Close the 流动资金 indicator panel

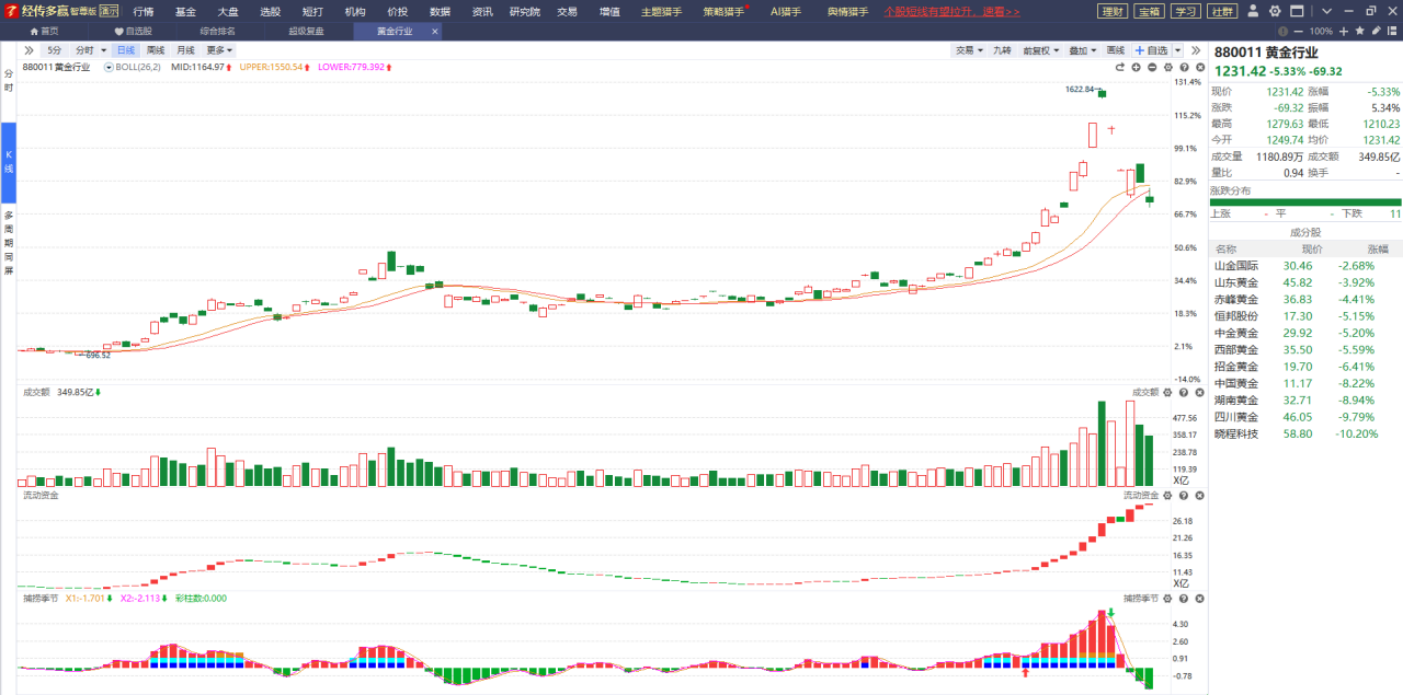pyautogui.click(x=1198, y=495)
